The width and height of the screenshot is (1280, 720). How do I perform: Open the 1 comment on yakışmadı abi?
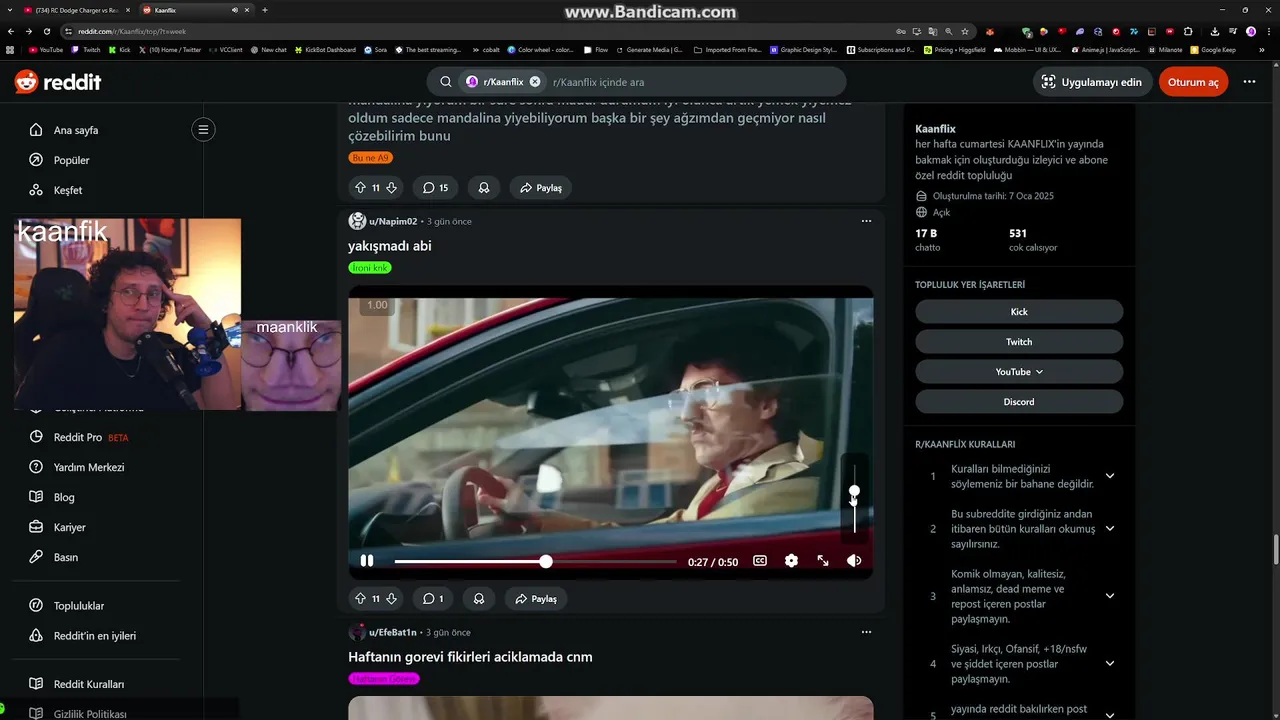click(432, 599)
